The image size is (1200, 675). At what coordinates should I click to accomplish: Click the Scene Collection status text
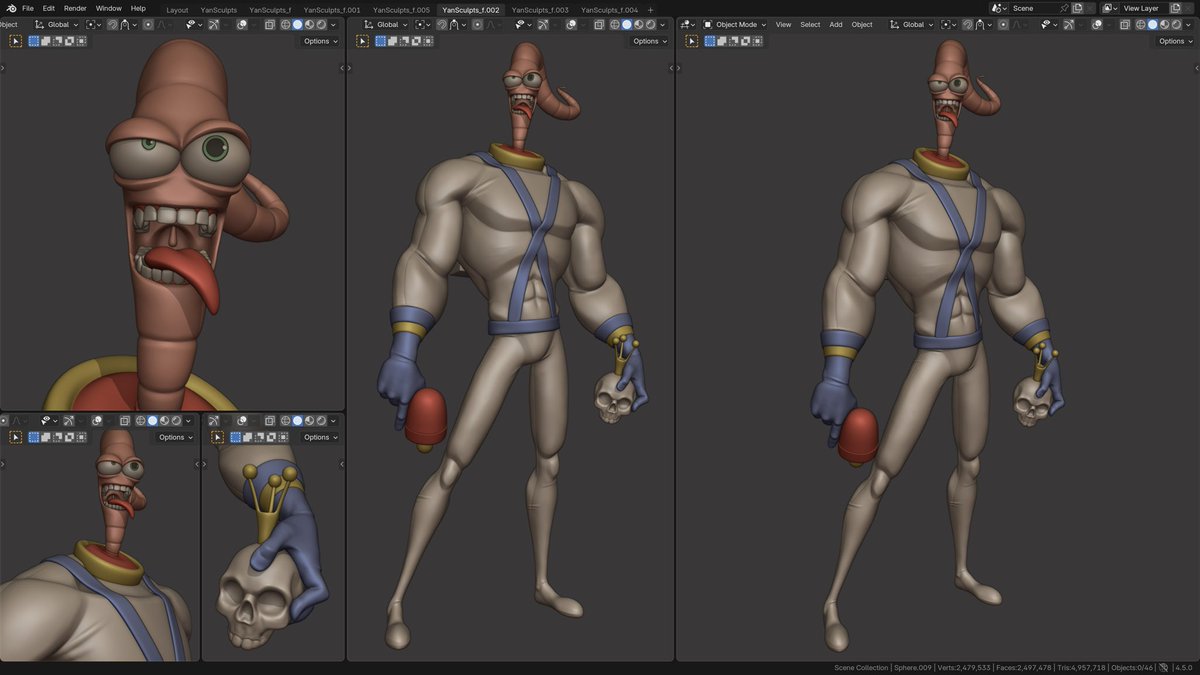[x=861, y=667]
